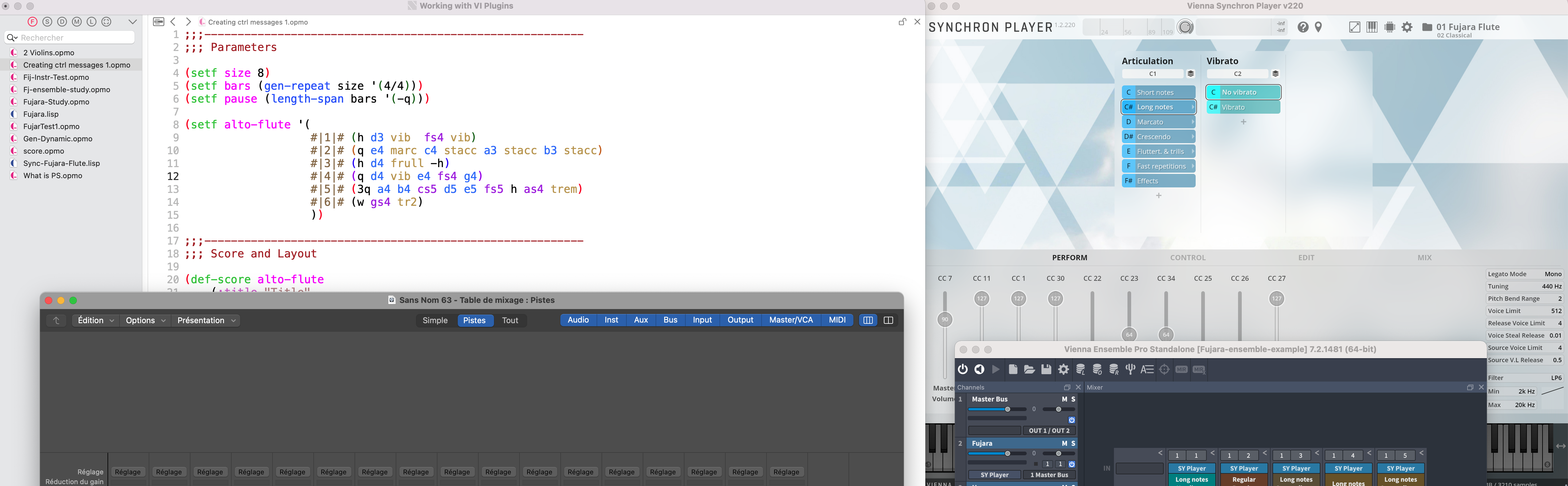
Task: Open the PERFORM tab
Action: point(1069,258)
